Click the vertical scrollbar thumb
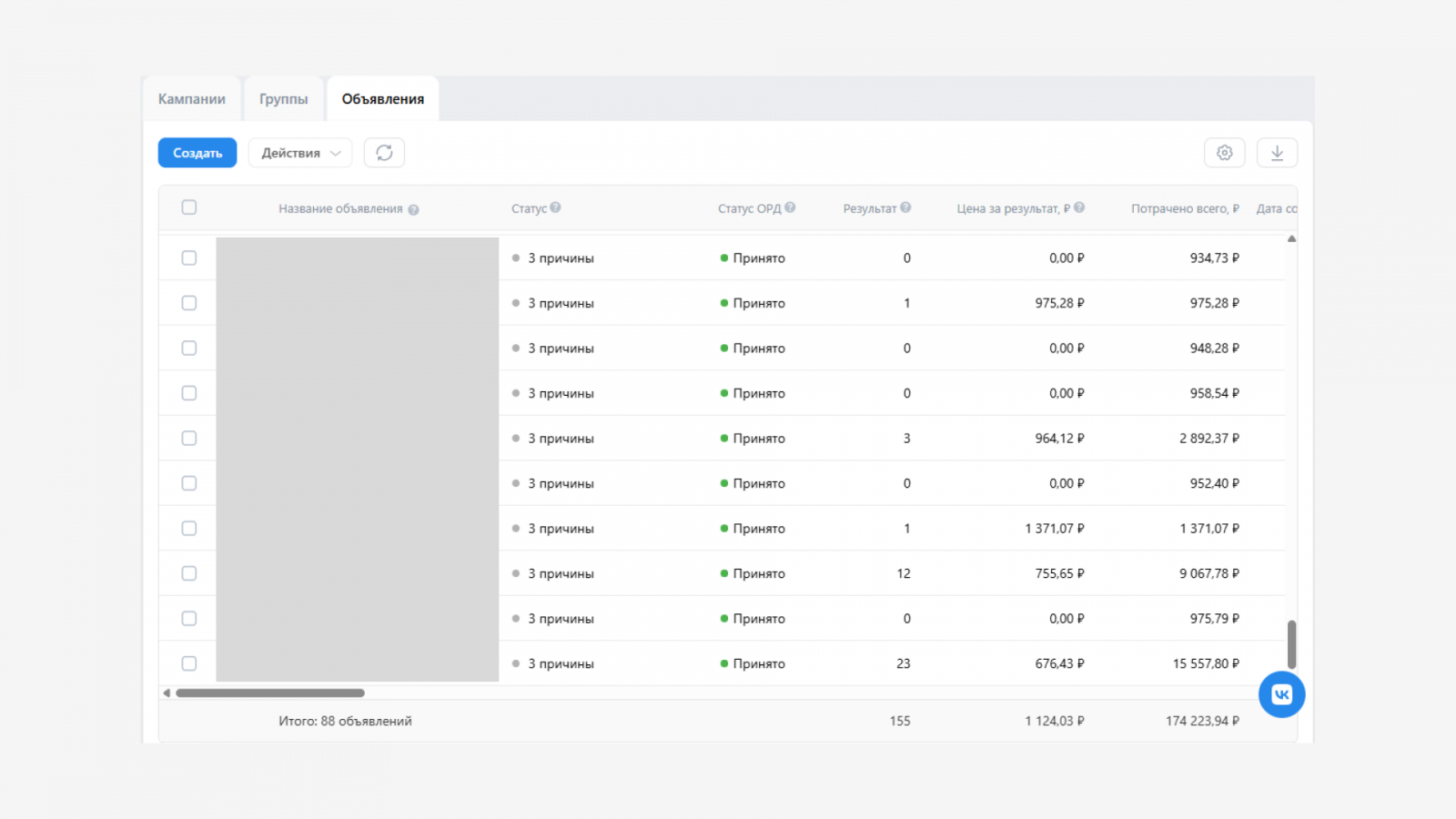Viewport: 1456px width, 819px height. [x=1291, y=645]
